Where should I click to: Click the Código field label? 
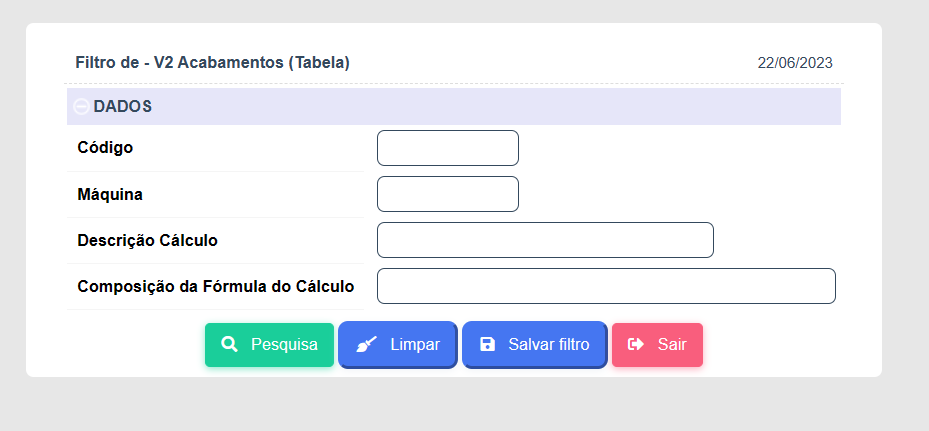105,148
